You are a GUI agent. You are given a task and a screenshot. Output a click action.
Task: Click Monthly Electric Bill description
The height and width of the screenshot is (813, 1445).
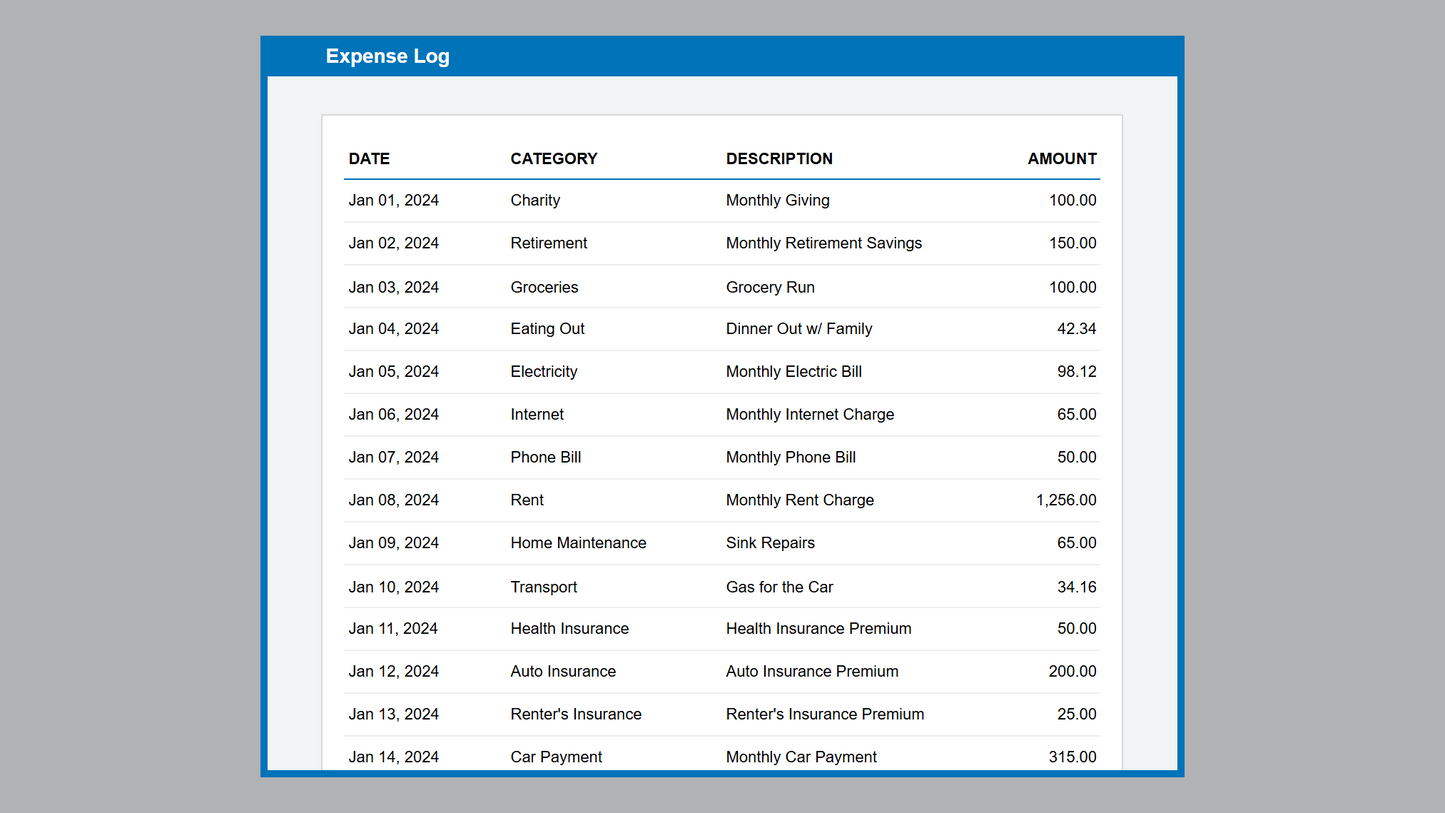[794, 371]
